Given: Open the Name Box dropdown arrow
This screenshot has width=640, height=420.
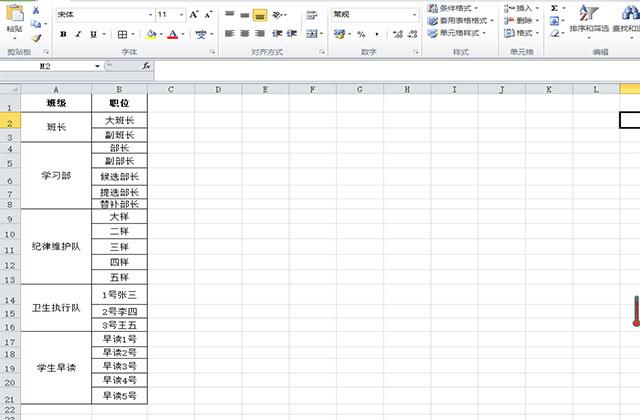Looking at the screenshot, I should click(98, 66).
